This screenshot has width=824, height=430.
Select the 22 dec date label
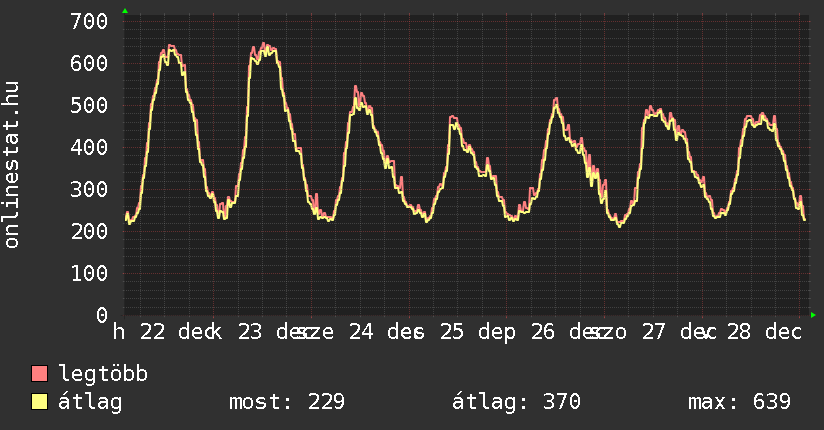180,332
